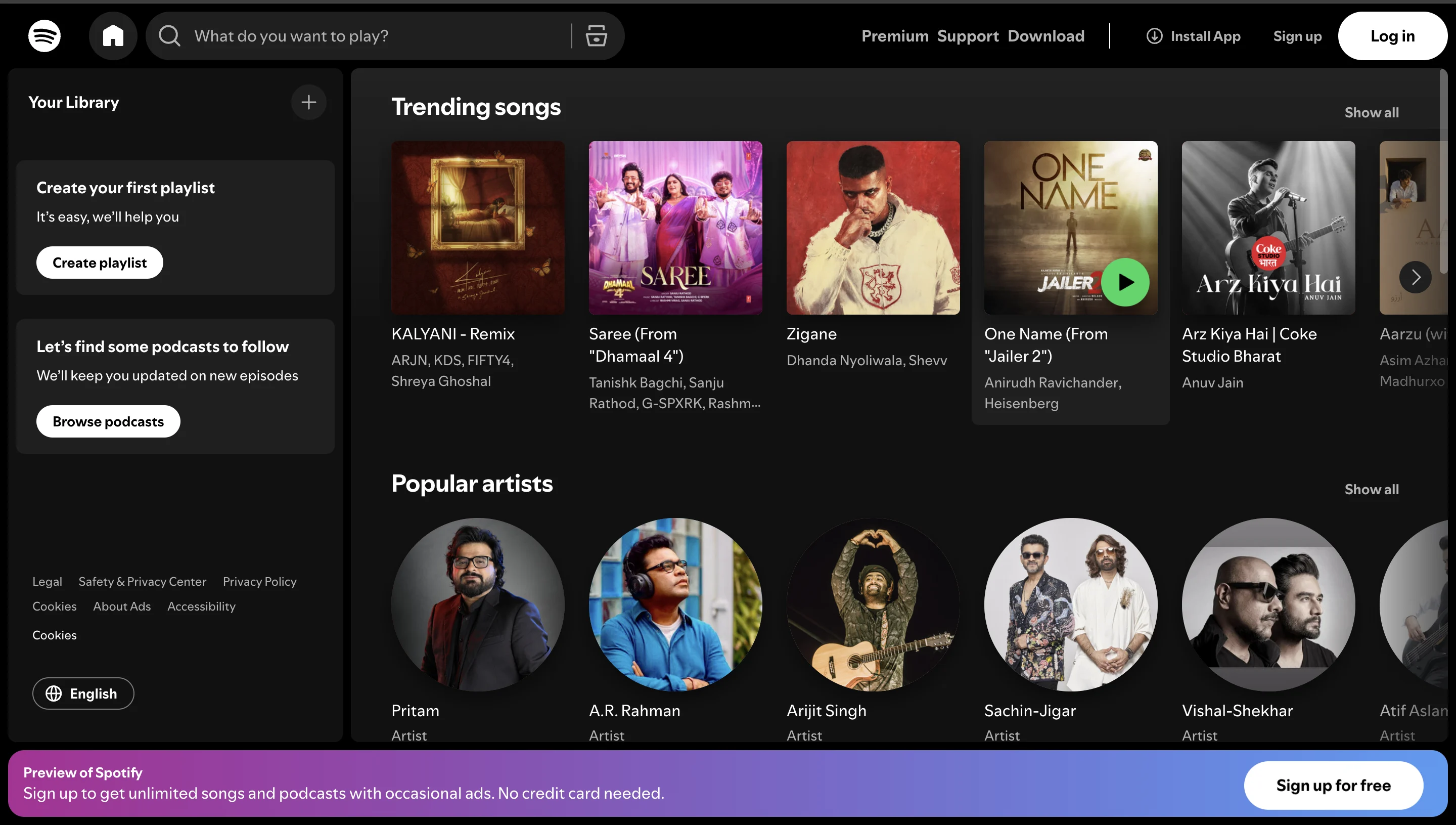Click 'Anirudh Ravichander, Heisenberg' text
This screenshot has height=825, width=1456.
click(1053, 393)
